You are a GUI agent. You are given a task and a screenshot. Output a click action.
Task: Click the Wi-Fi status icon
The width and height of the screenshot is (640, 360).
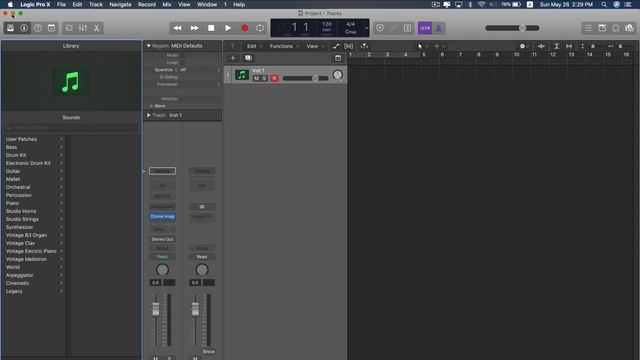tap(482, 4)
